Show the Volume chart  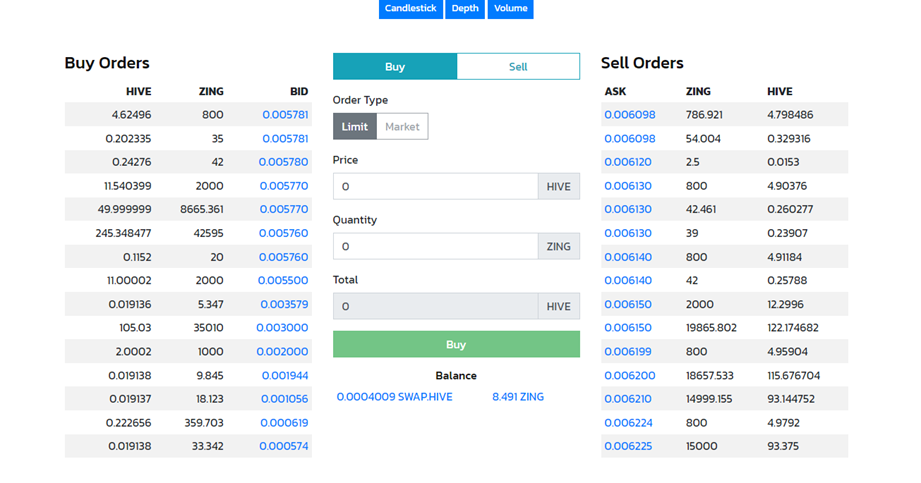click(x=510, y=9)
